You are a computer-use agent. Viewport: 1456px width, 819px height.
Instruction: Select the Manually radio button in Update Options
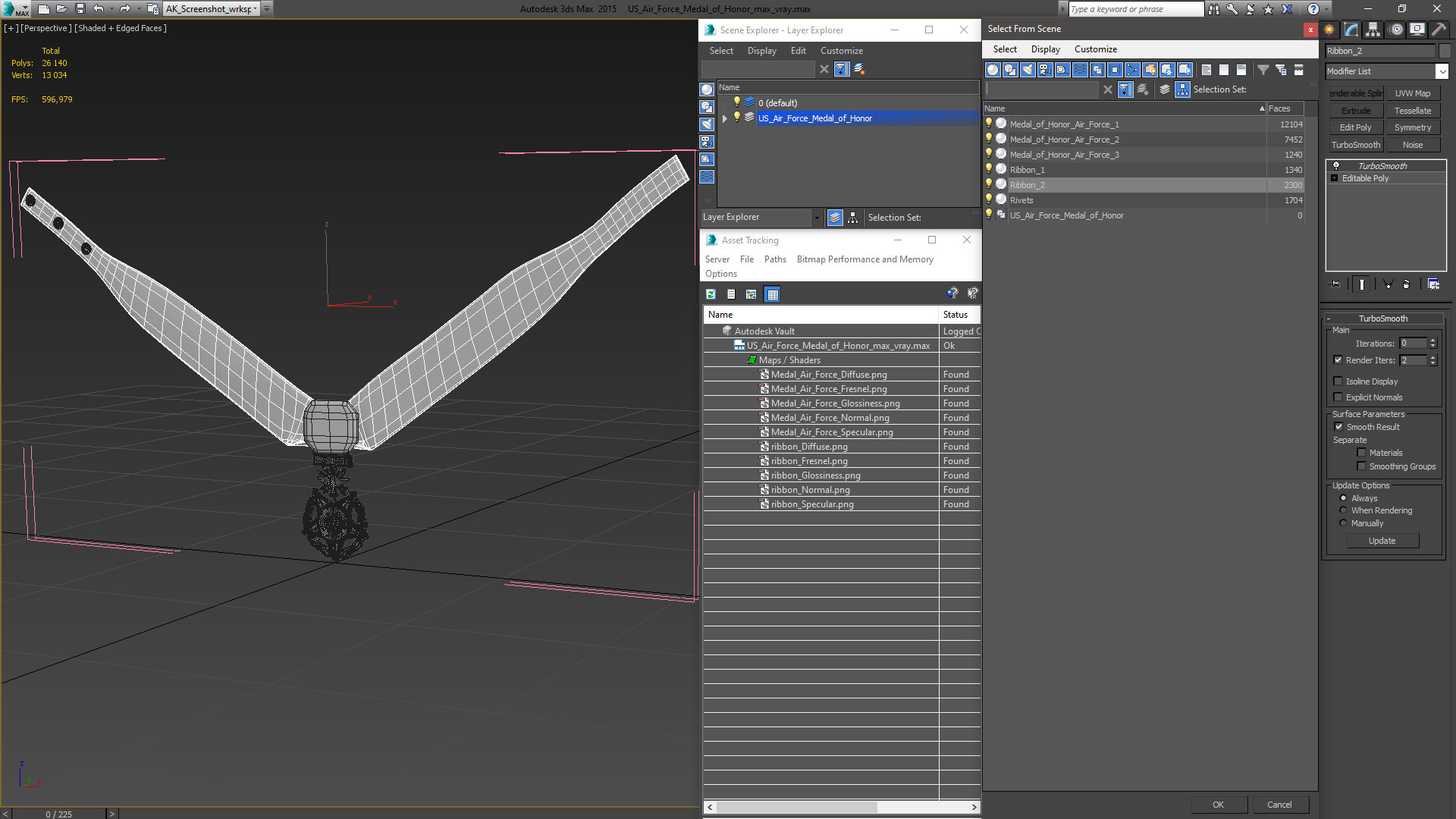point(1343,523)
